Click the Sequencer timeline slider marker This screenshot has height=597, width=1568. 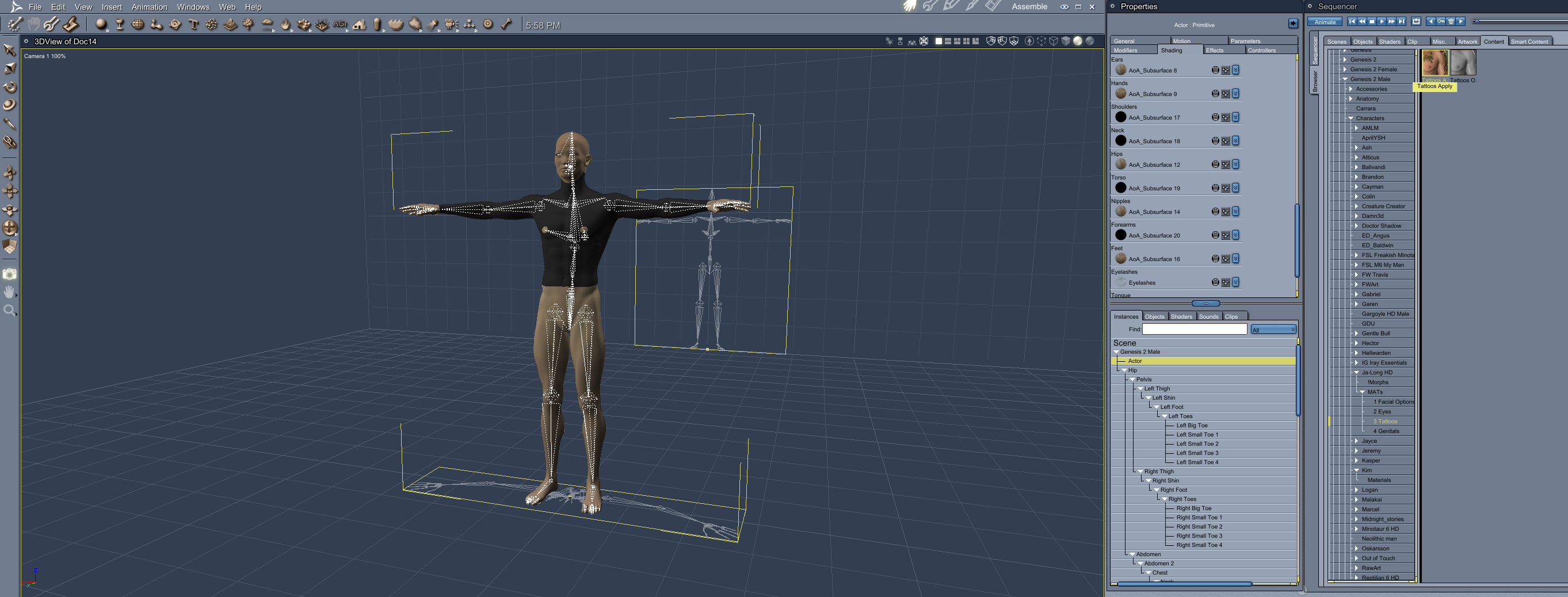1476,21
